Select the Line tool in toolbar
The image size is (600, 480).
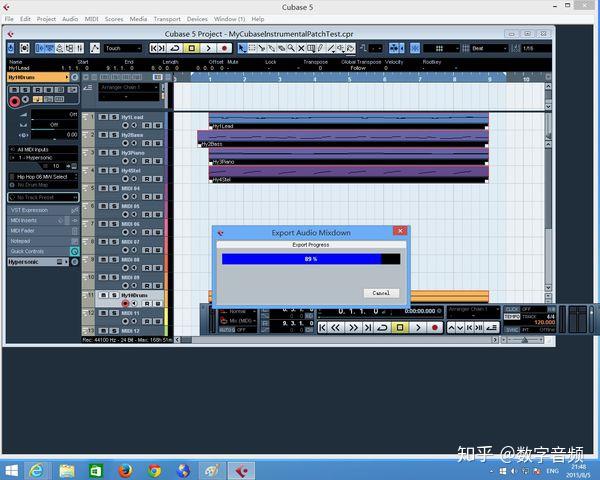click(x=331, y=48)
